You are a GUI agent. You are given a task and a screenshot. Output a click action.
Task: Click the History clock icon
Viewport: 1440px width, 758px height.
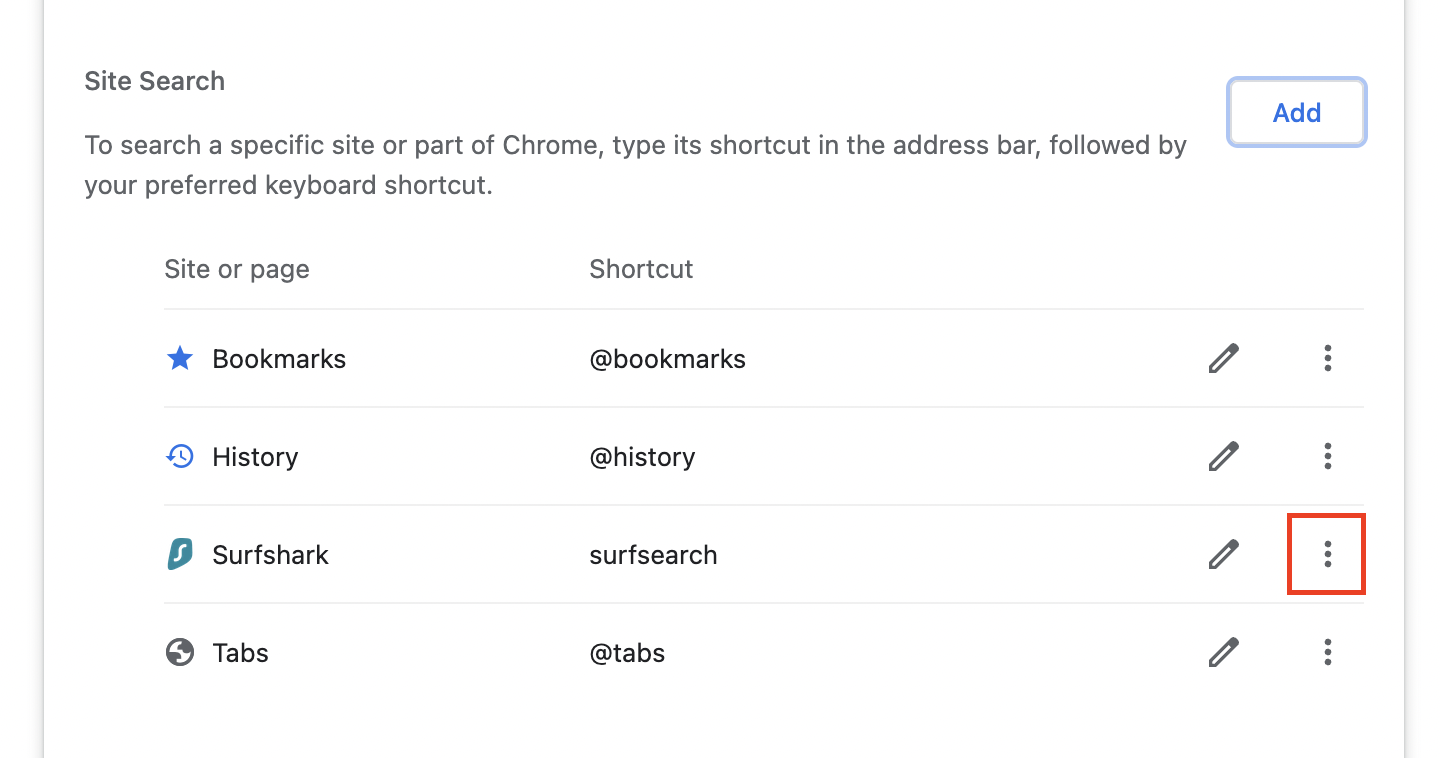point(180,457)
